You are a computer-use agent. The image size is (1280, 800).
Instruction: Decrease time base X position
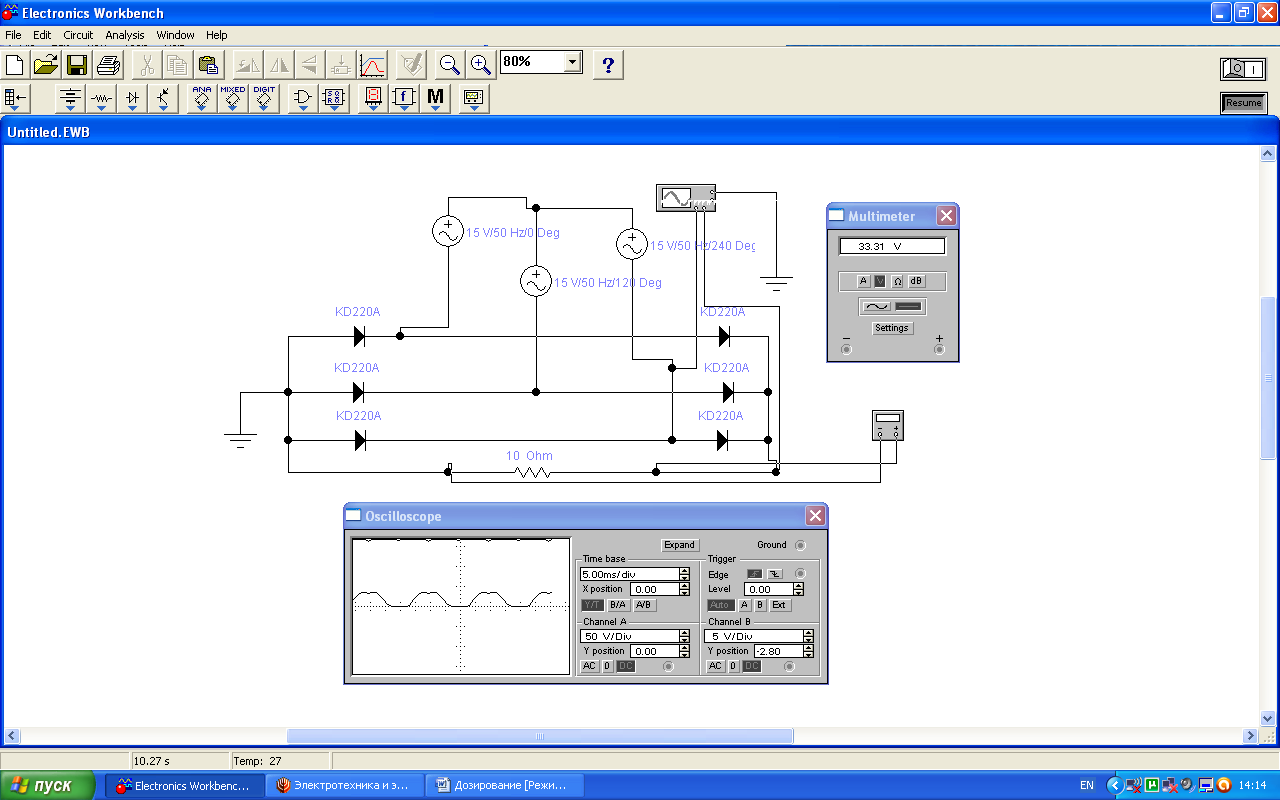tap(685, 593)
